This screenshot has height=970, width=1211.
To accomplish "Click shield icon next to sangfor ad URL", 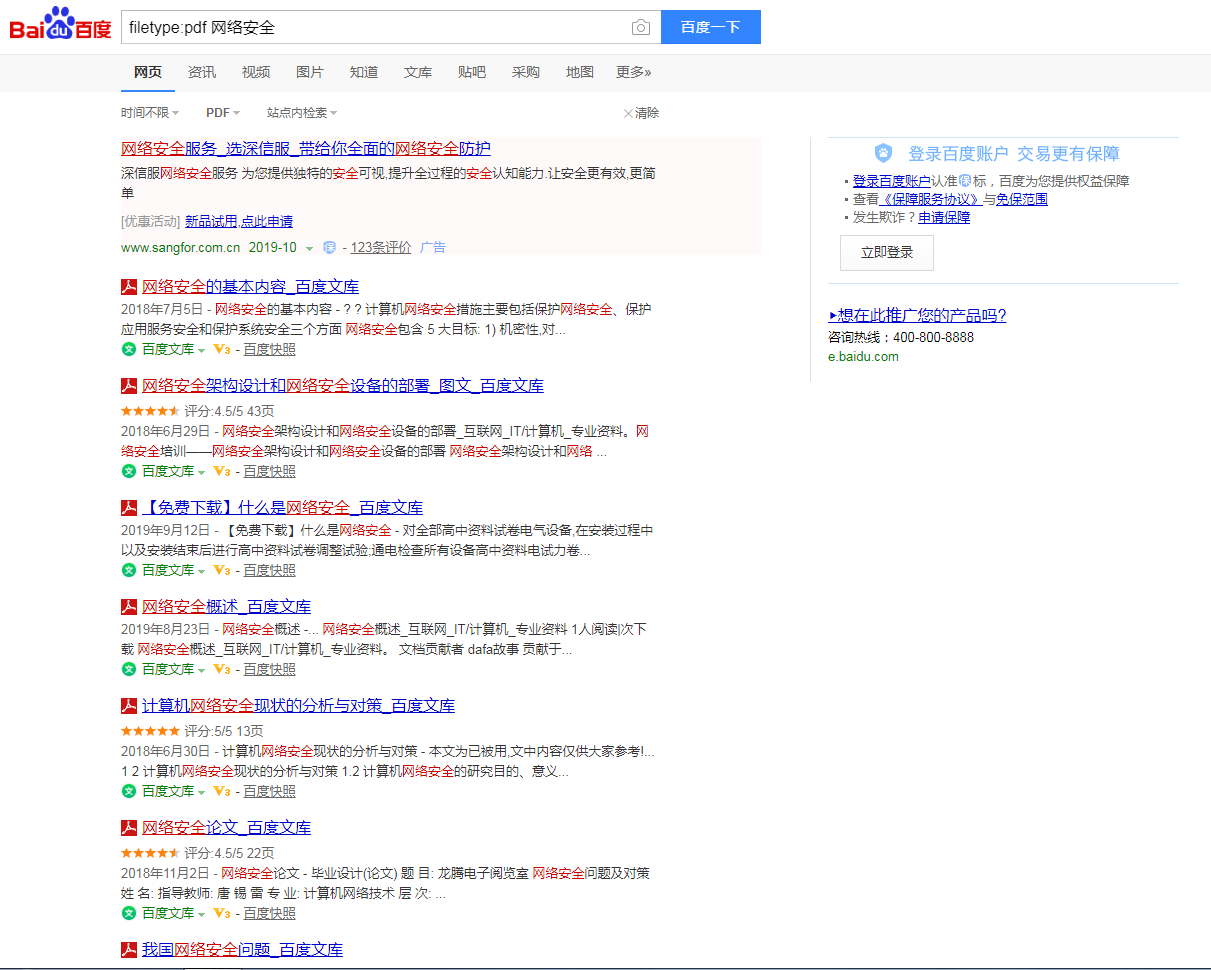I will click(x=329, y=248).
